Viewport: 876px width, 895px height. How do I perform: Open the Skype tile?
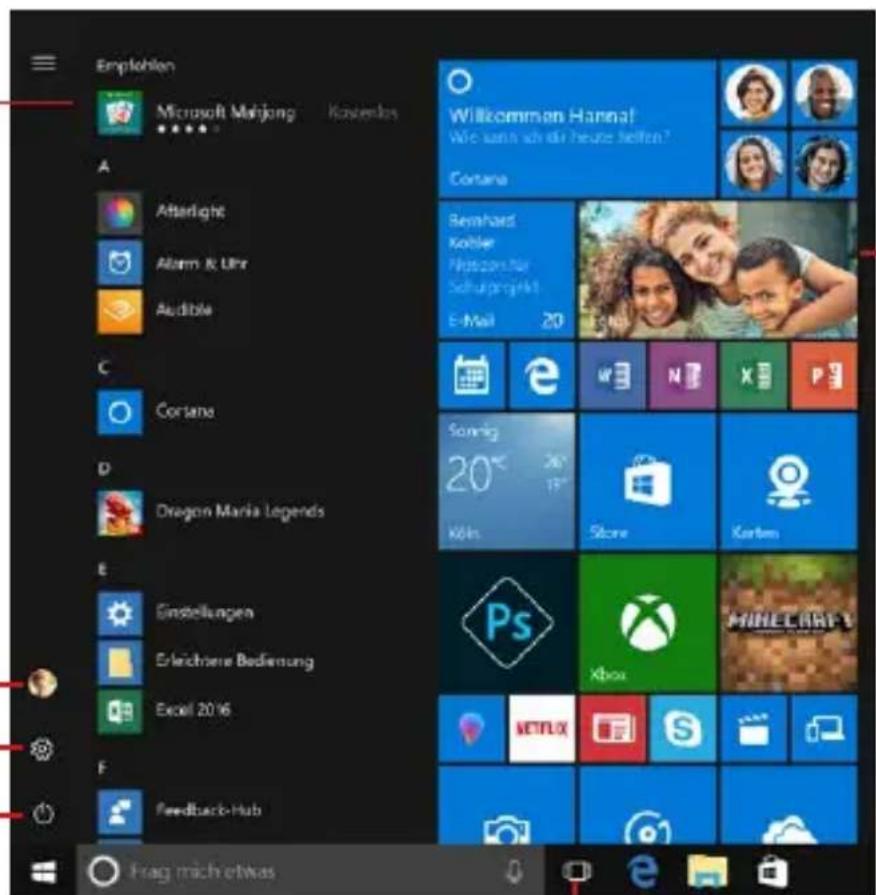pos(683,728)
